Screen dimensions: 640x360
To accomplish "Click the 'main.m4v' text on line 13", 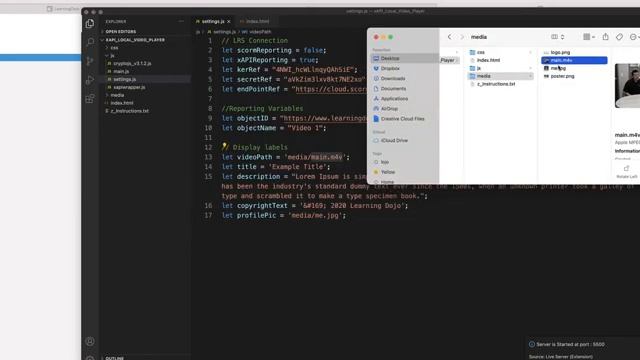I will coord(327,157).
